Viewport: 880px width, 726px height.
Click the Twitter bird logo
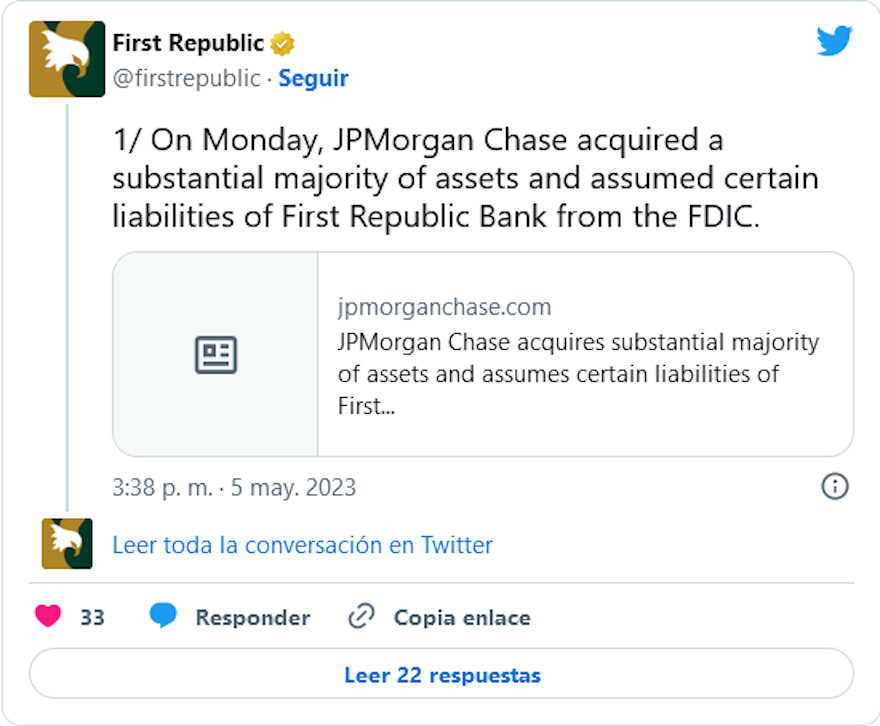834,41
